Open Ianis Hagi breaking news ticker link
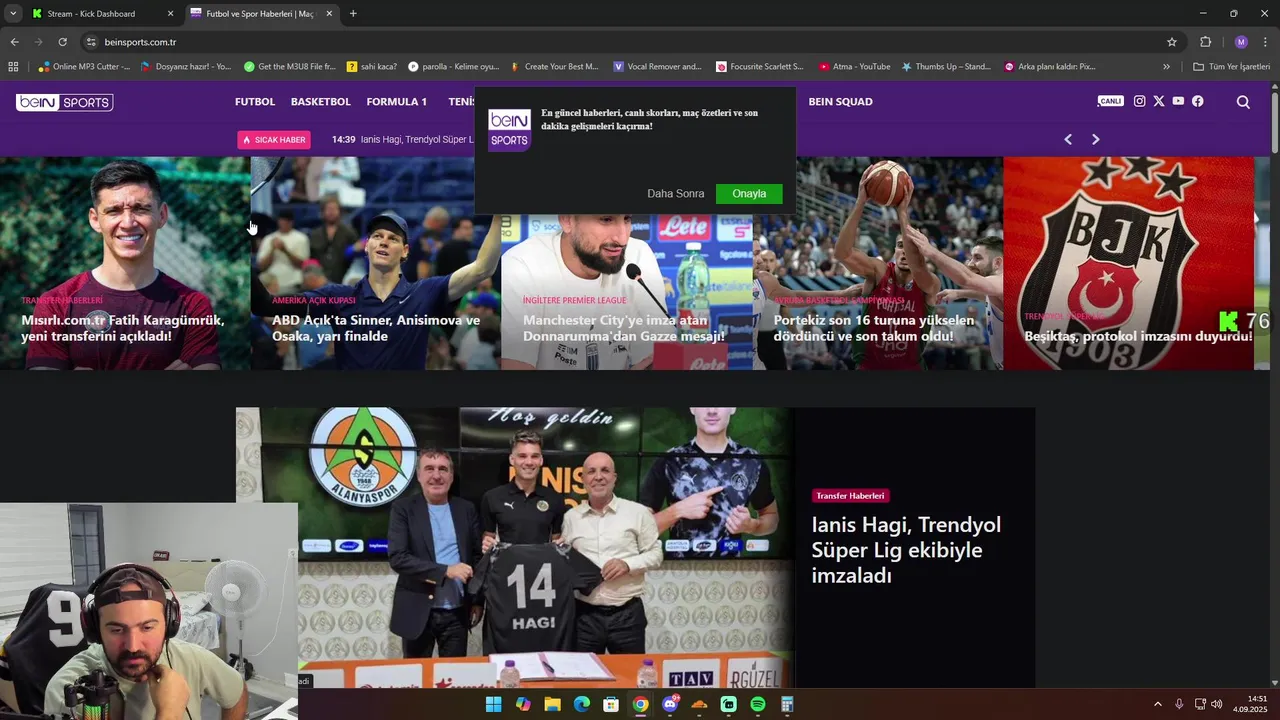 click(x=417, y=140)
